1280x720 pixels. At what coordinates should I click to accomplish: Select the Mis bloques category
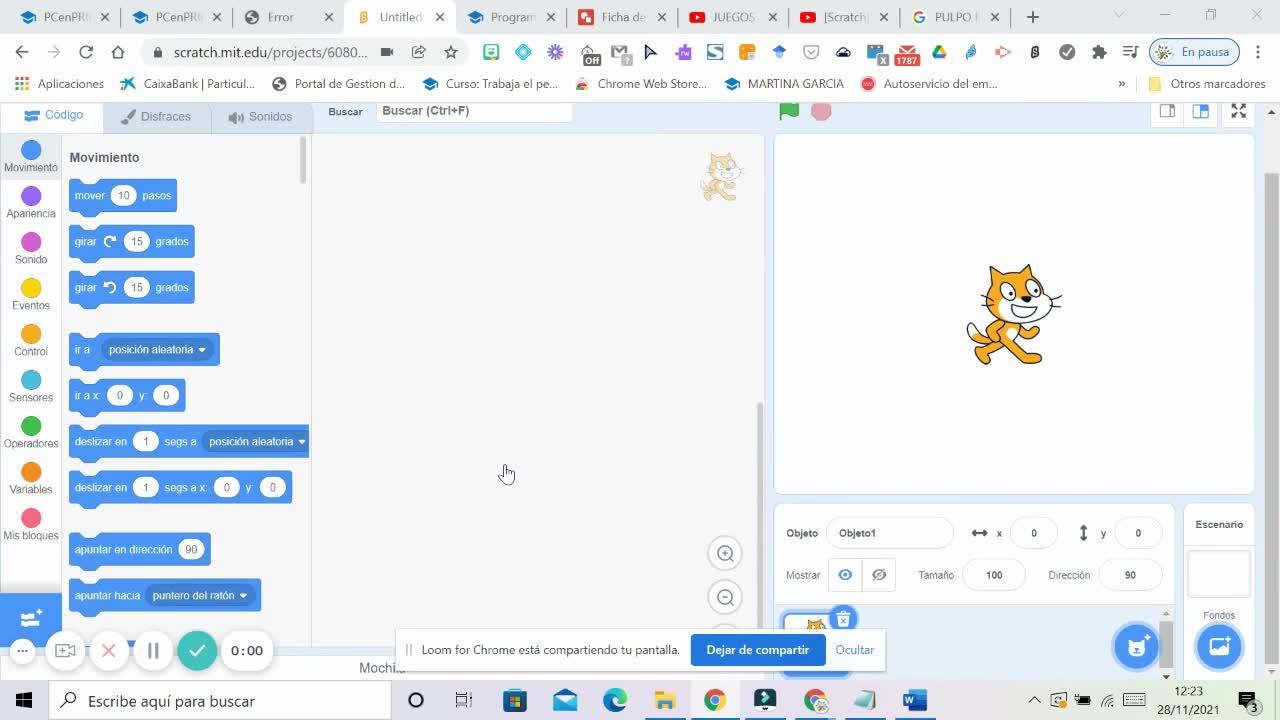coord(31,525)
